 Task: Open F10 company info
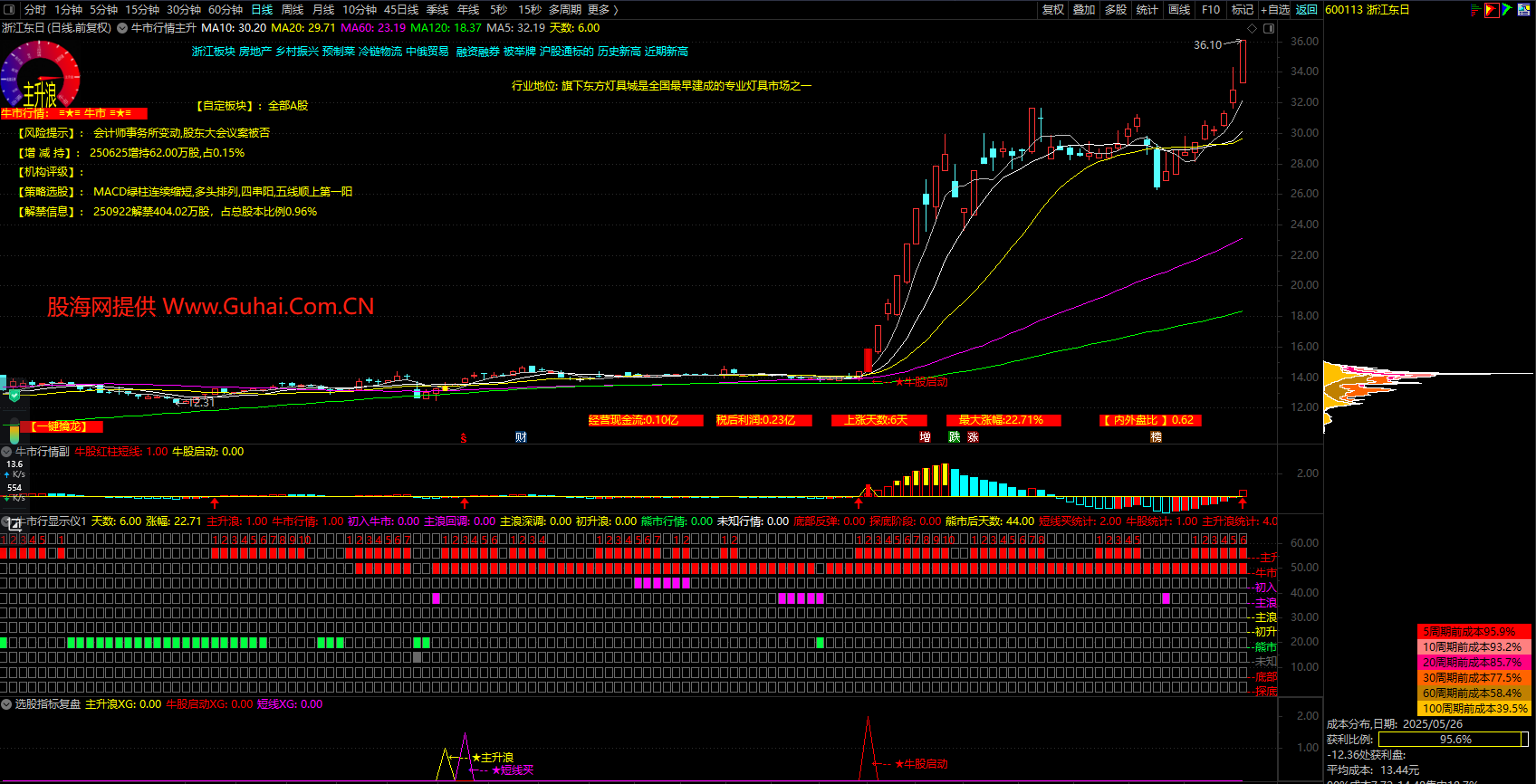coord(1211,9)
